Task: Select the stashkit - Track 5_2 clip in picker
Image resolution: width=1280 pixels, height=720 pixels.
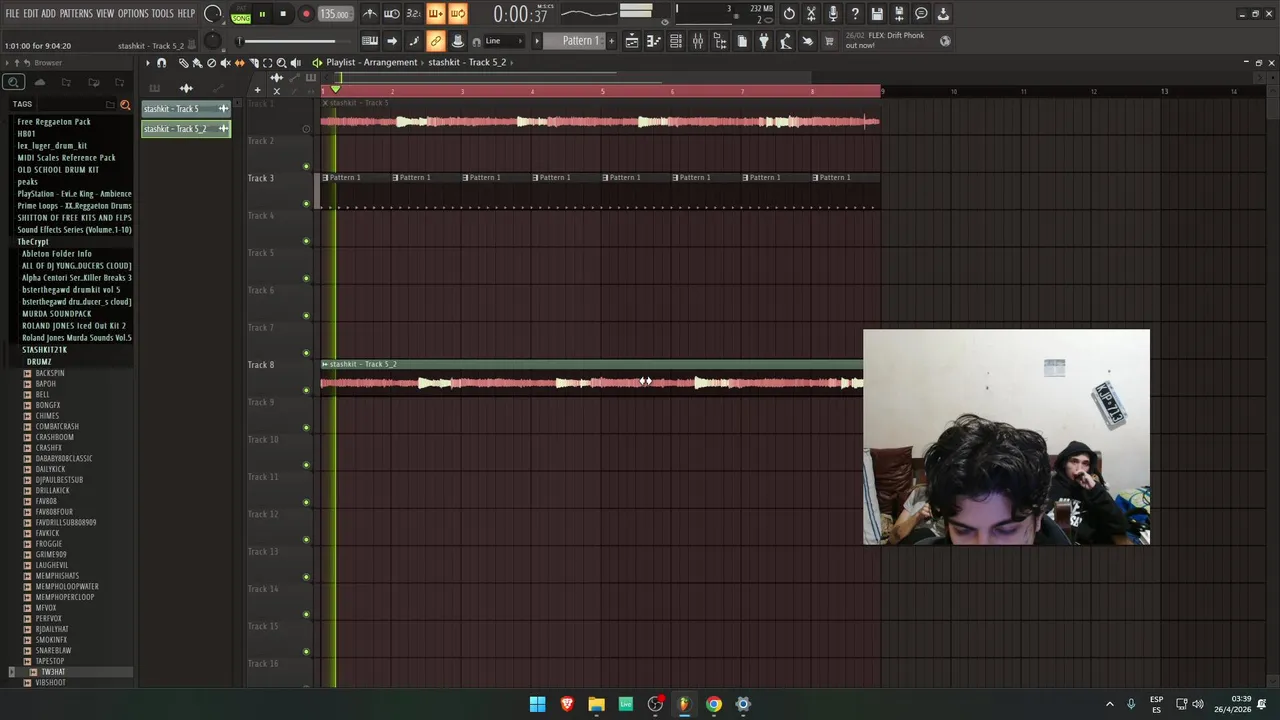Action: pos(186,129)
